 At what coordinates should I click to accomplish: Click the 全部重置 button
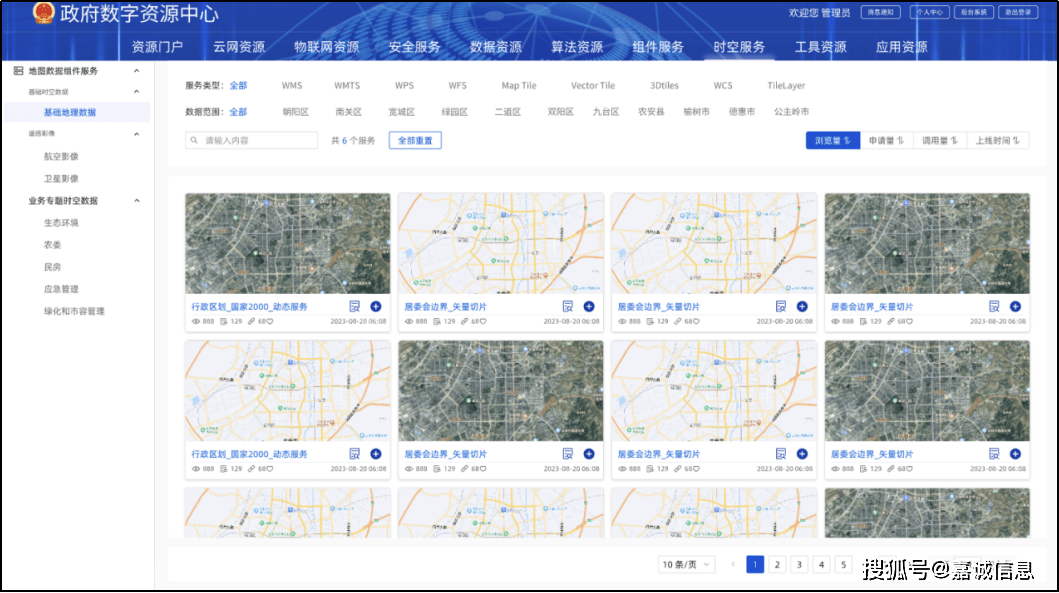(415, 140)
